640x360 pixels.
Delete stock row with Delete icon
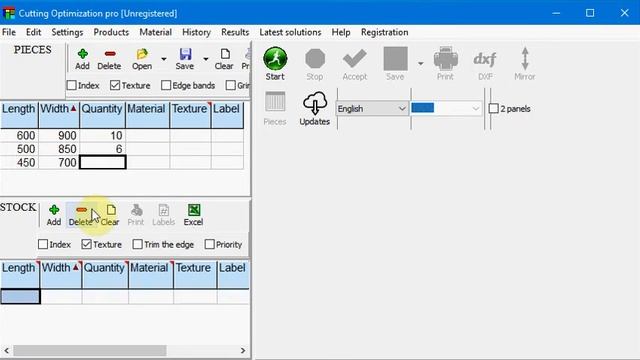(80, 215)
